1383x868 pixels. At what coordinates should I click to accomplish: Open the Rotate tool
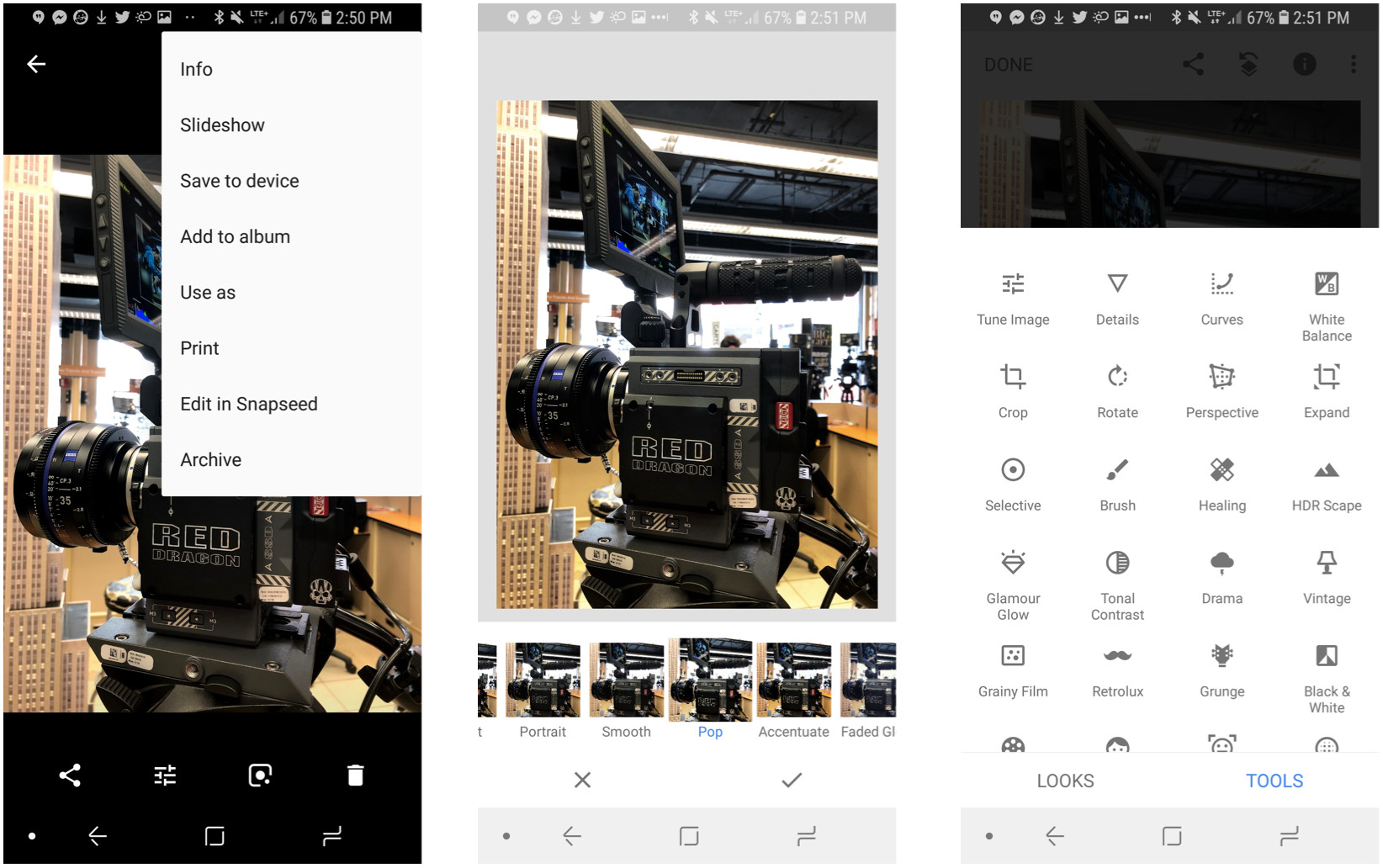point(1117,392)
